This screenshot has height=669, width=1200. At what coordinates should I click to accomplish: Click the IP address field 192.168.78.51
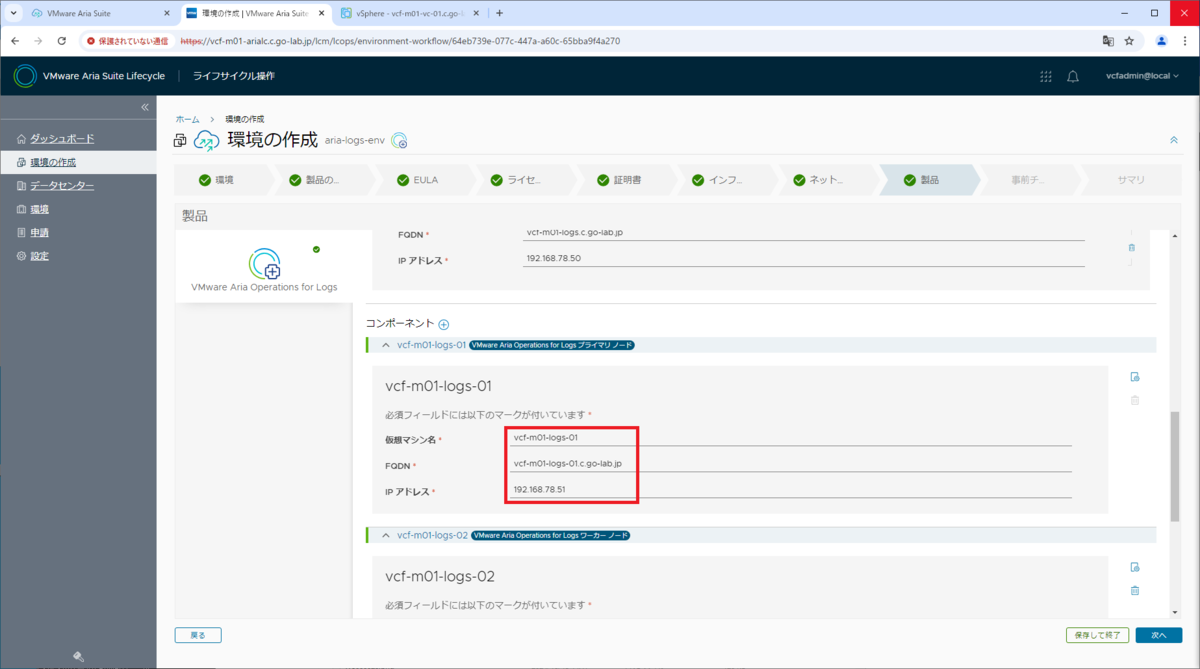791,490
